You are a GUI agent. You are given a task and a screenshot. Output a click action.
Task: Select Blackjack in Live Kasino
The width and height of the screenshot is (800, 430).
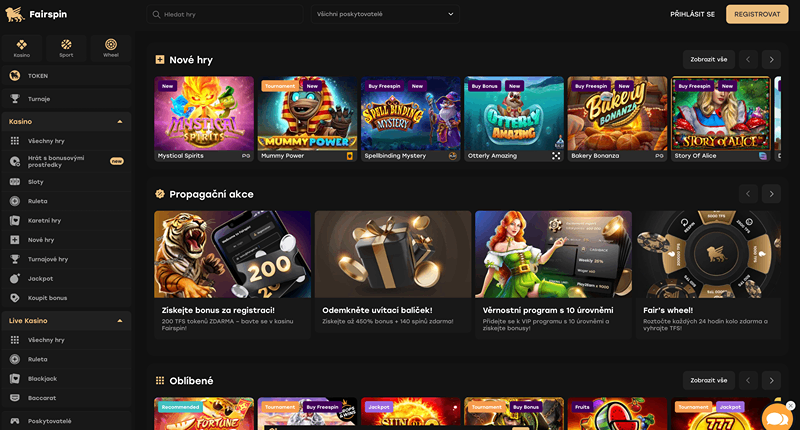pos(66,378)
